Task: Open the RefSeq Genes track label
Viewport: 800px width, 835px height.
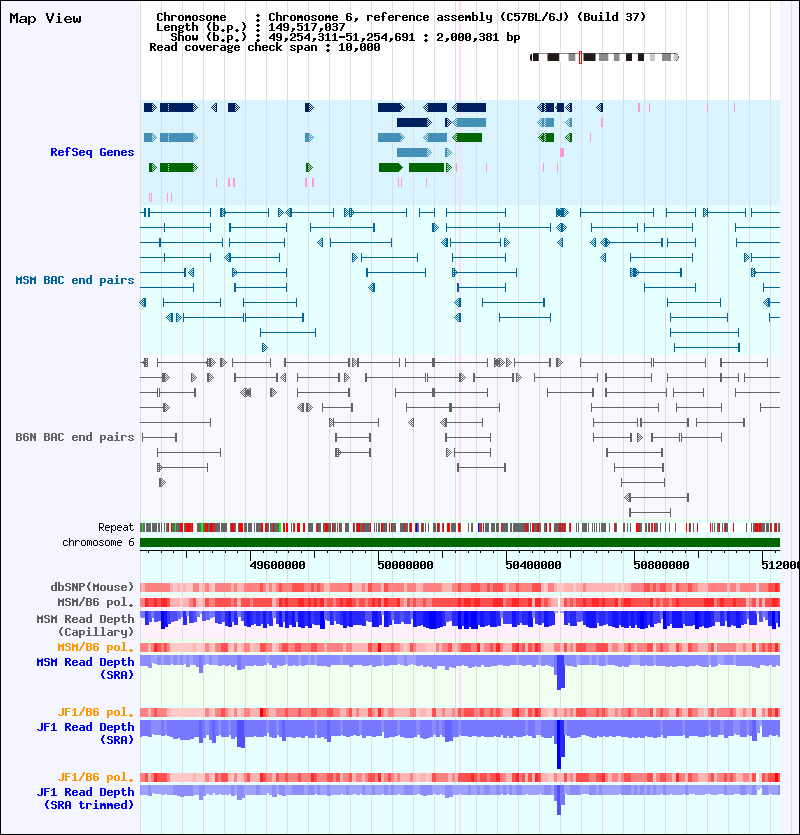Action: click(x=92, y=152)
